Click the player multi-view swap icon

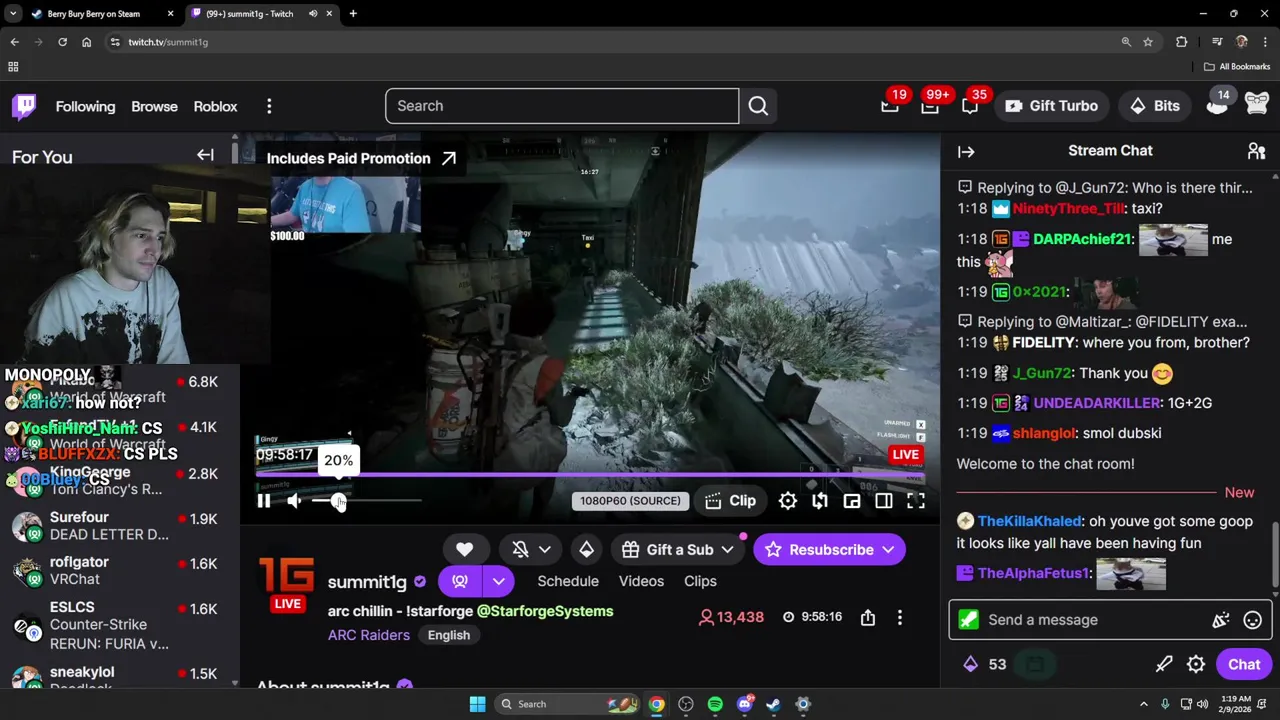820,501
